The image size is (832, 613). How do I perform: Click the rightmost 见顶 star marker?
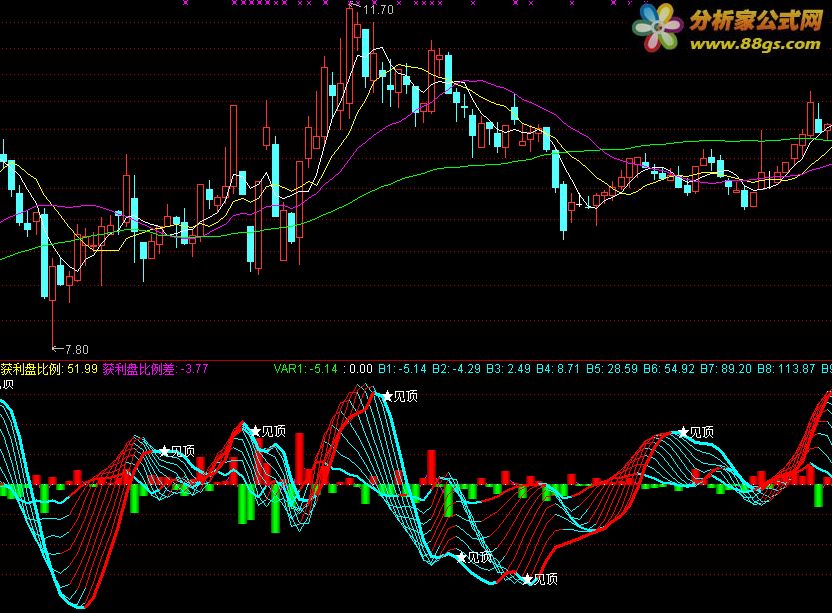[684, 432]
